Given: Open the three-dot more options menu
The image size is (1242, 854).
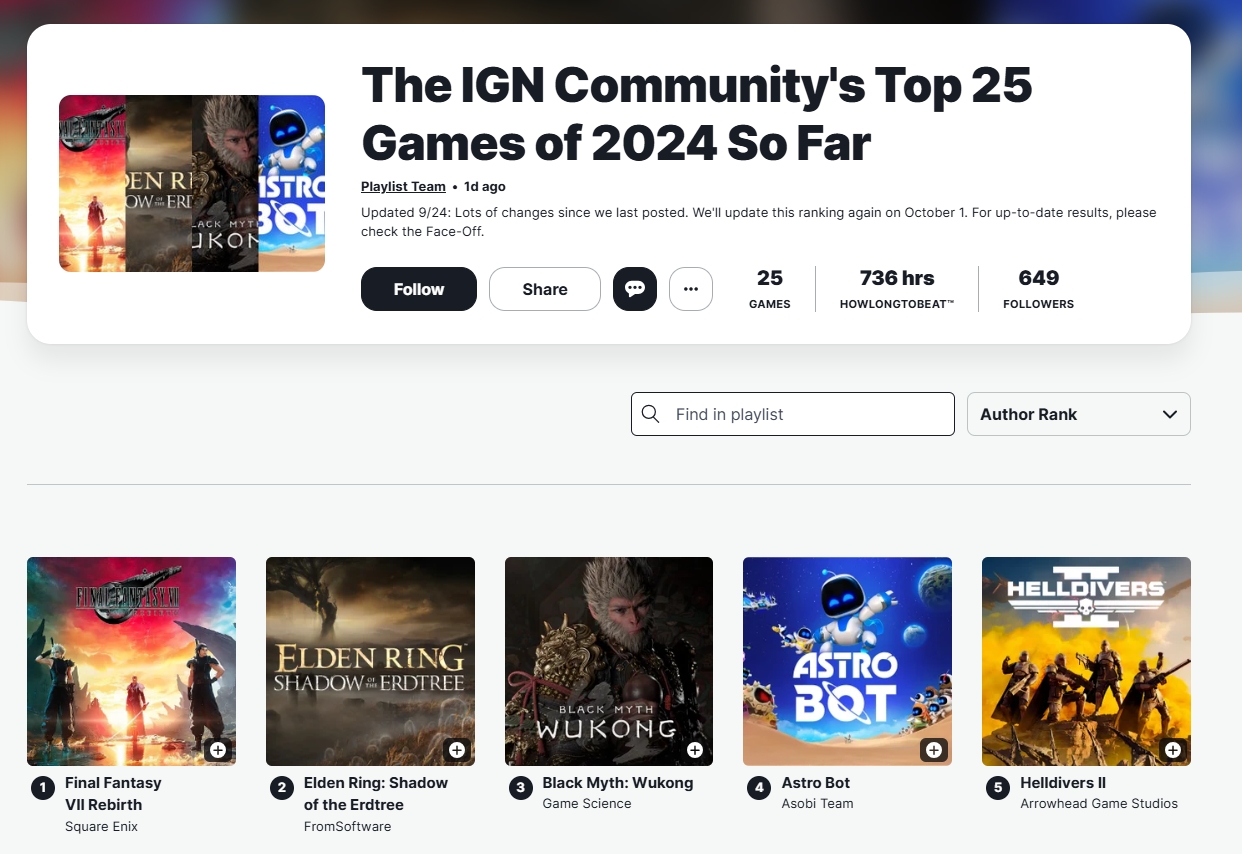Looking at the screenshot, I should [691, 289].
